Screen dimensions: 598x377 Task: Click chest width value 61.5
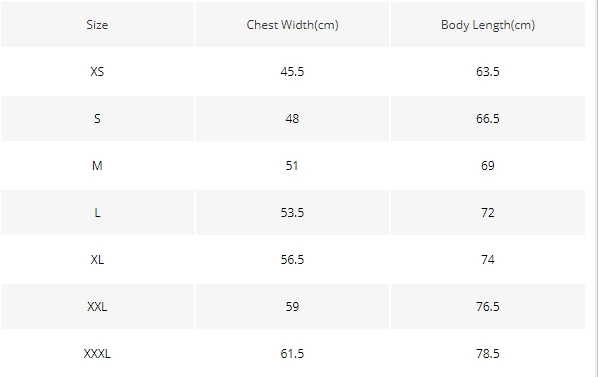tap(293, 353)
